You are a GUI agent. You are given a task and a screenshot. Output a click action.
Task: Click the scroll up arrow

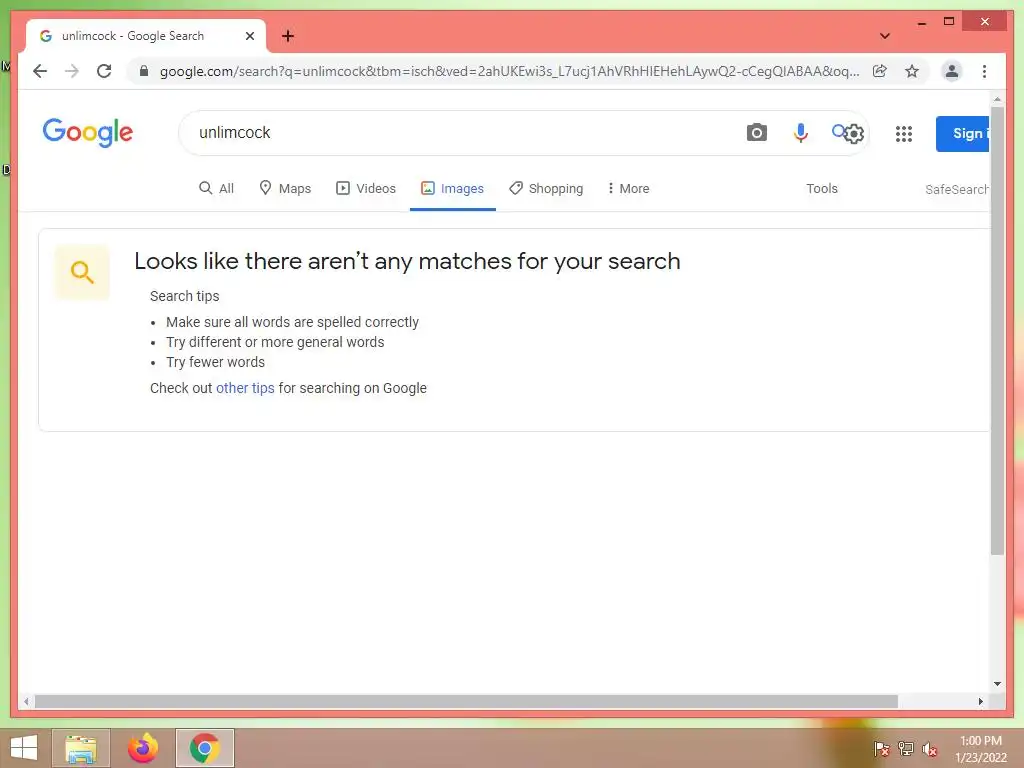pos(997,99)
